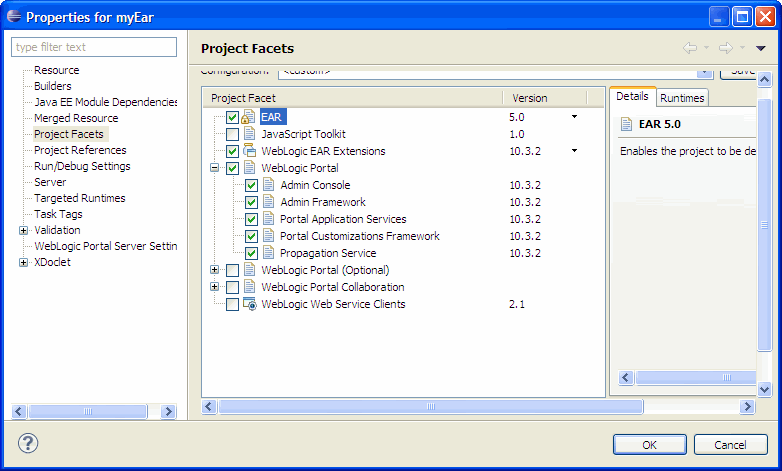The width and height of the screenshot is (782, 471).
Task: Go forward with the right arrow icon
Action: (x=726, y=48)
